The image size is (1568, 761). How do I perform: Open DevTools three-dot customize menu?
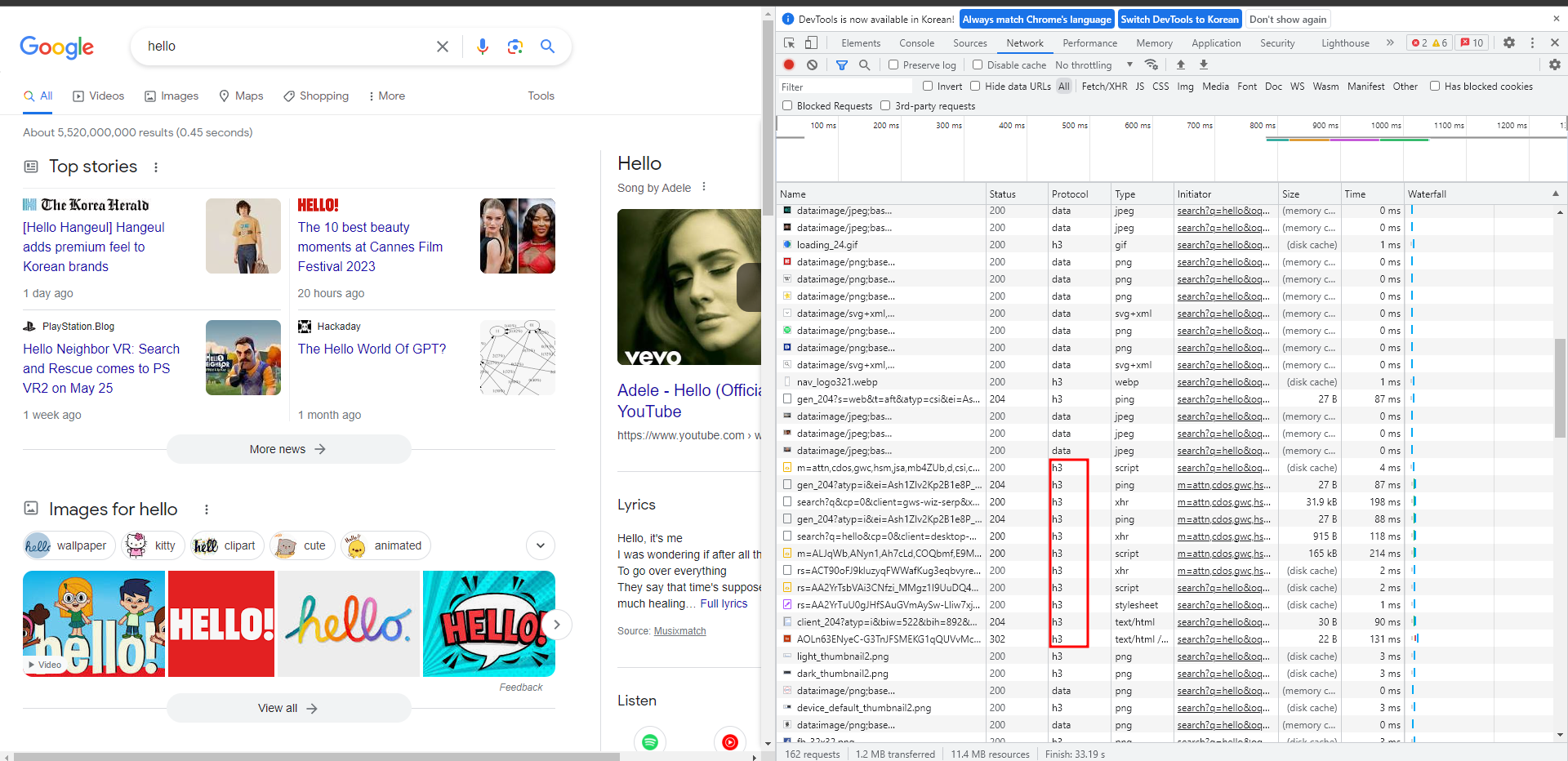1532,42
